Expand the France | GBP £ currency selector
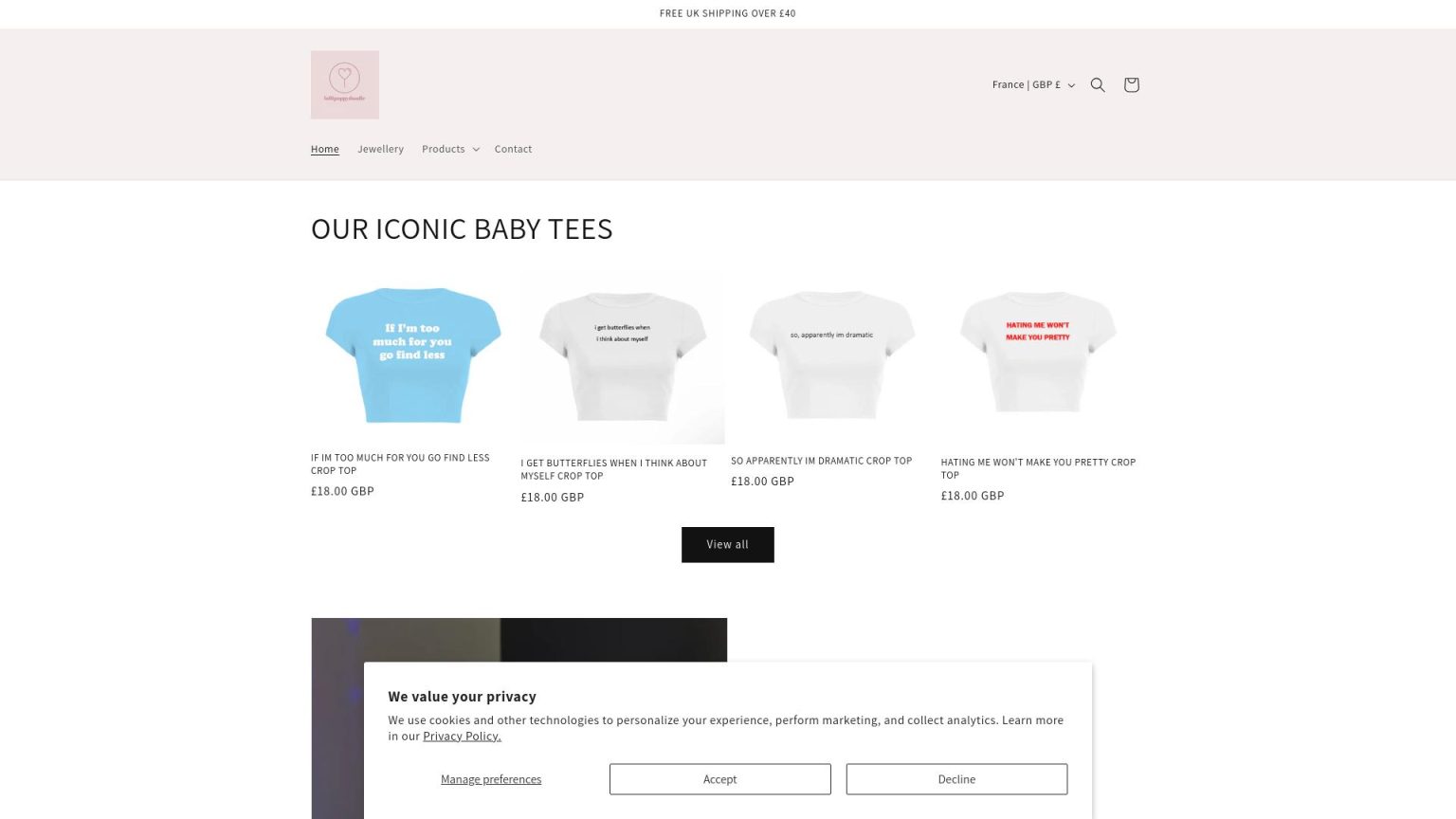 [x=1033, y=85]
